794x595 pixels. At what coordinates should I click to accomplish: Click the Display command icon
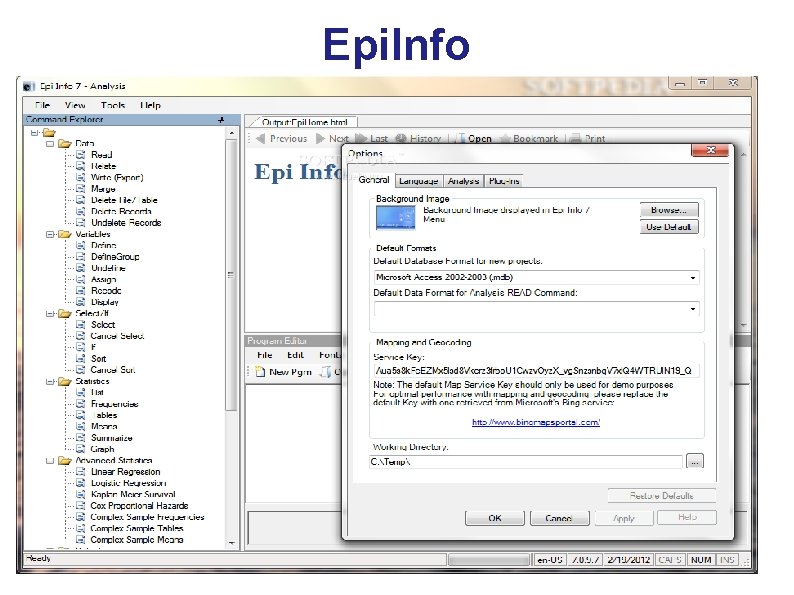[x=80, y=302]
